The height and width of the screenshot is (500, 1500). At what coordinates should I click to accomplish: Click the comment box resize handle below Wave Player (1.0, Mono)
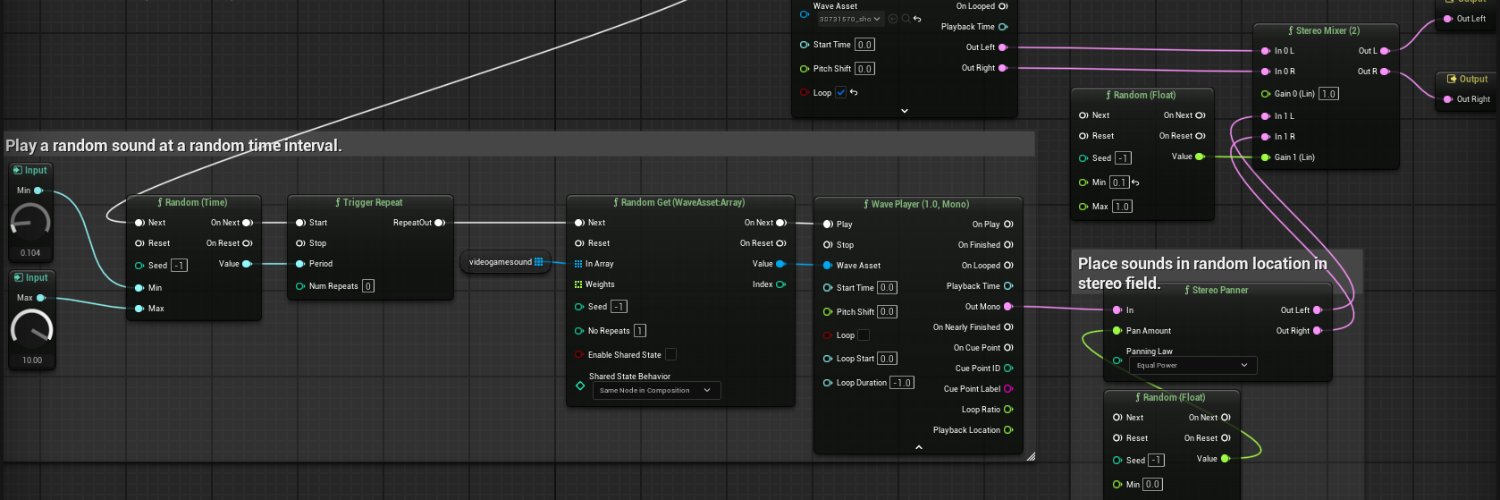pyautogui.click(x=1030, y=456)
